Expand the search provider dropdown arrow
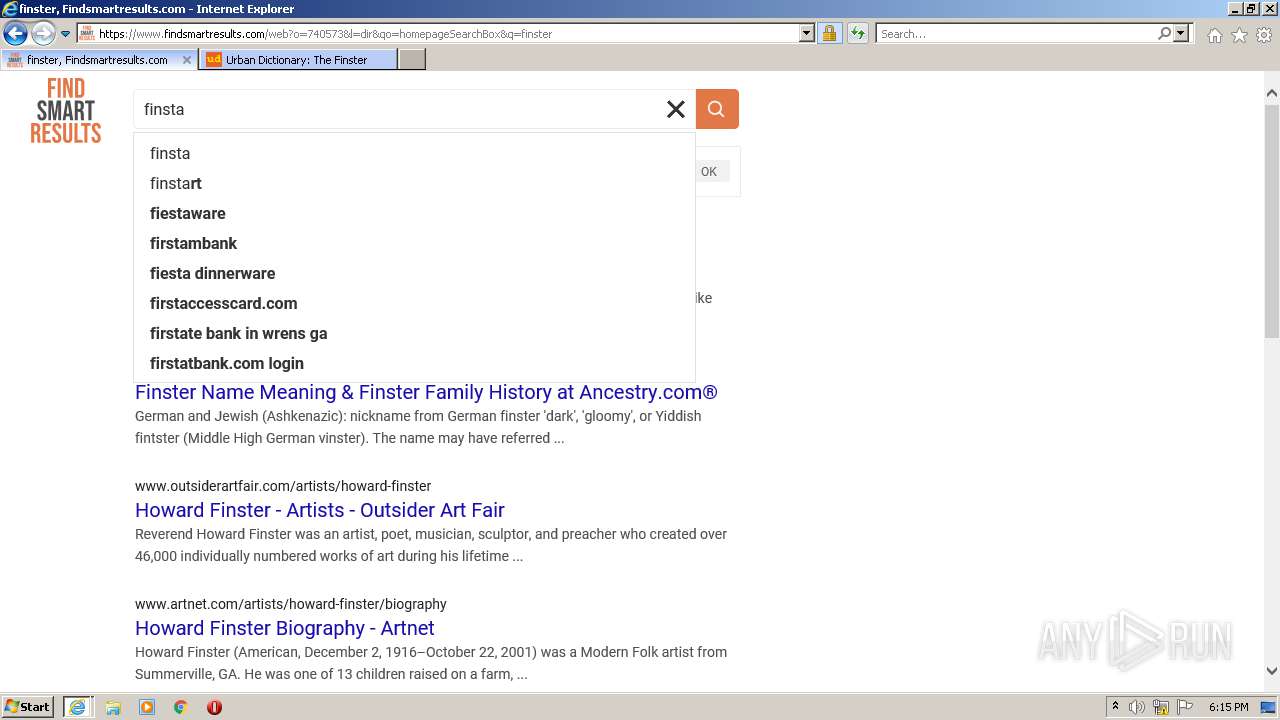Screen dimensions: 1280x720 [1181, 33]
